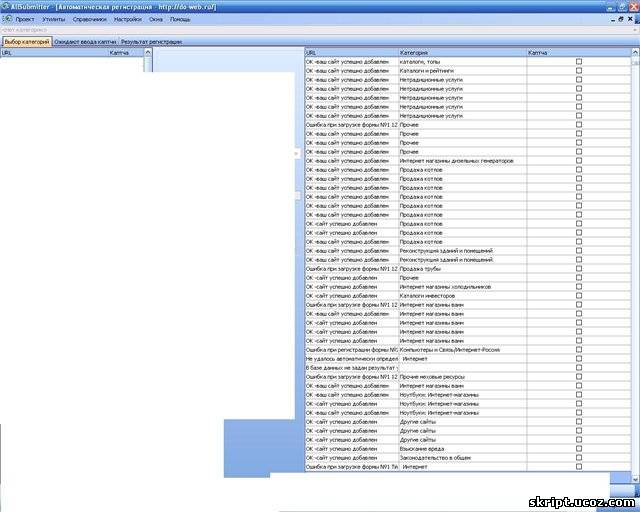Enable checkbox in 'Интернет магазины дизельных генераторов' row

tap(579, 161)
